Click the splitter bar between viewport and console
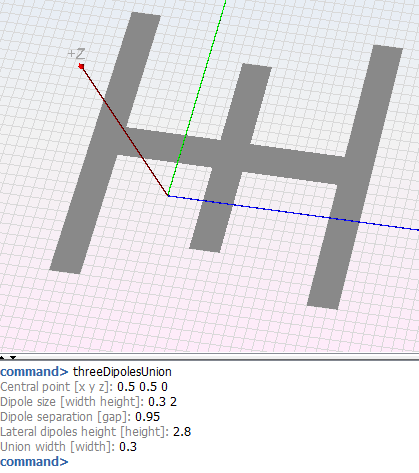 (209, 357)
